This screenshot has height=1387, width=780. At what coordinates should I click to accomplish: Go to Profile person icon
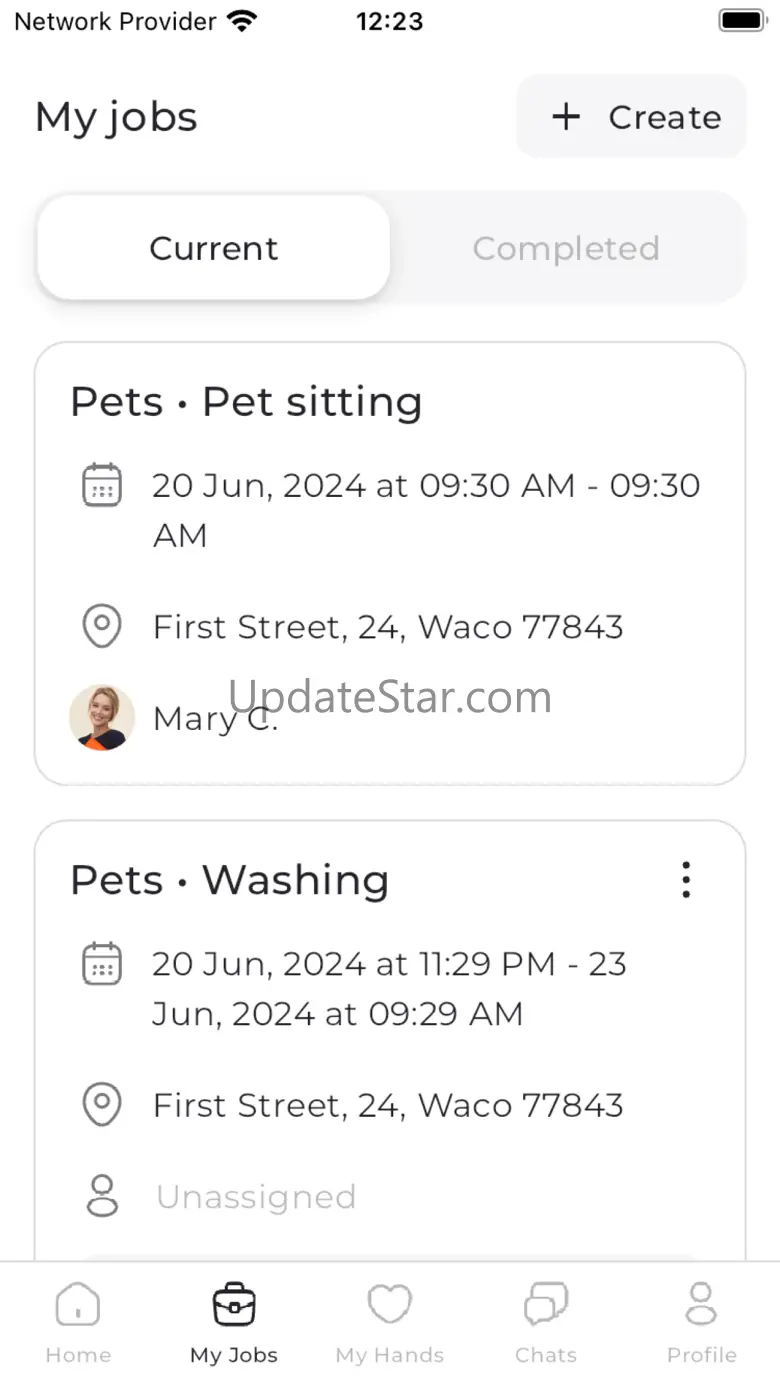tap(701, 1305)
